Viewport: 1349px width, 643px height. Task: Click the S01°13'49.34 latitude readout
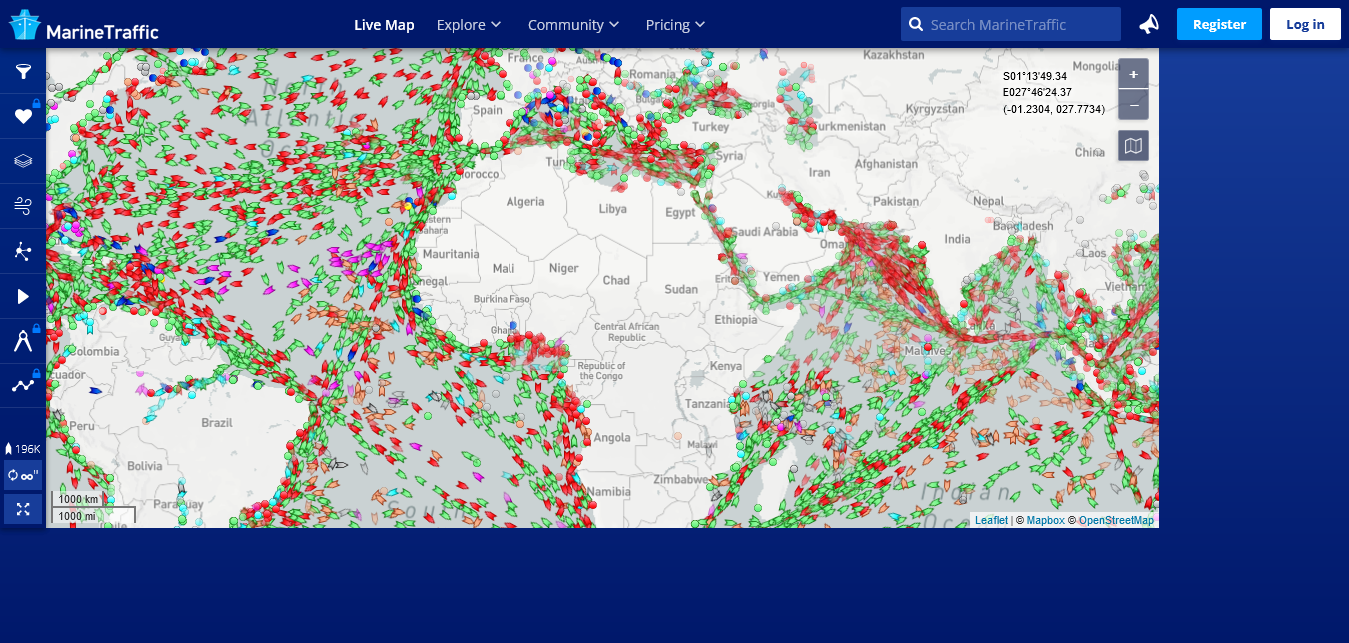point(1035,76)
